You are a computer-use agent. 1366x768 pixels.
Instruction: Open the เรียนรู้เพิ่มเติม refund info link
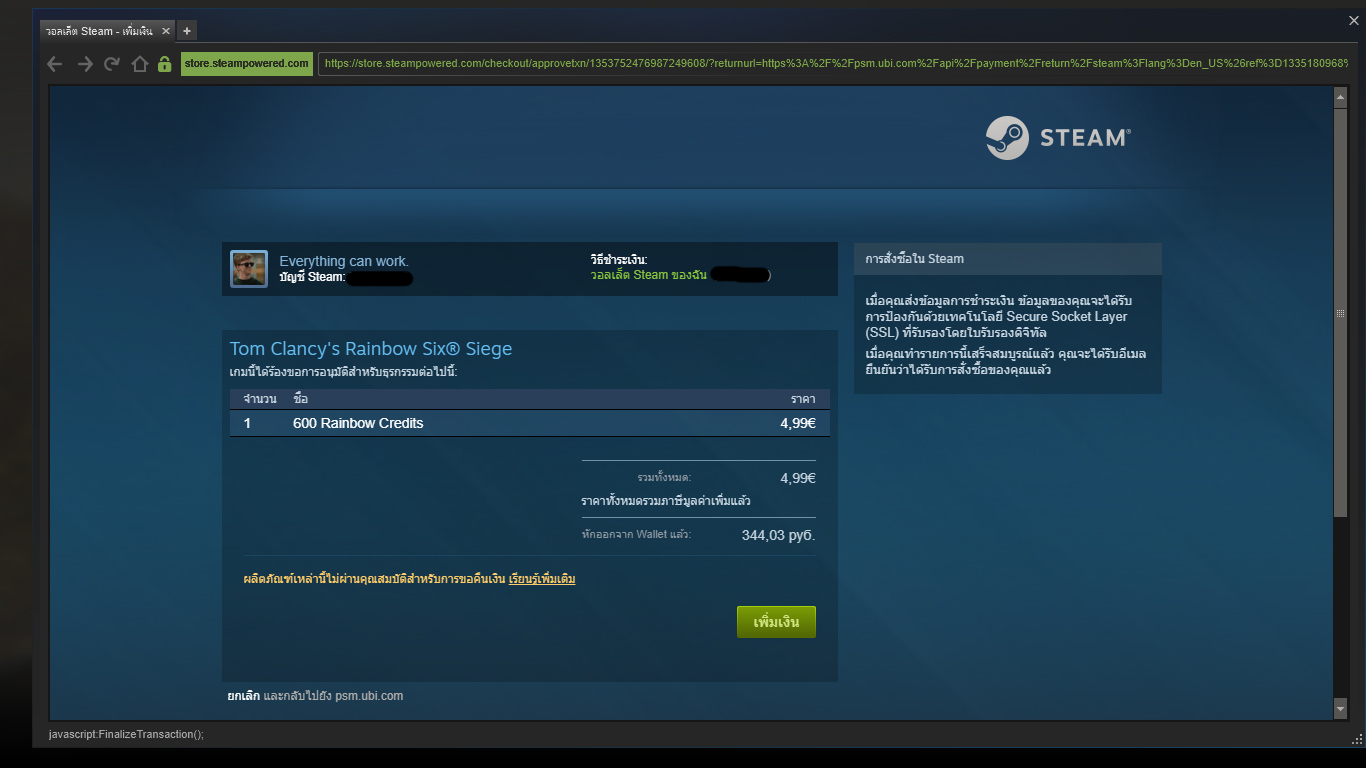tap(542, 579)
